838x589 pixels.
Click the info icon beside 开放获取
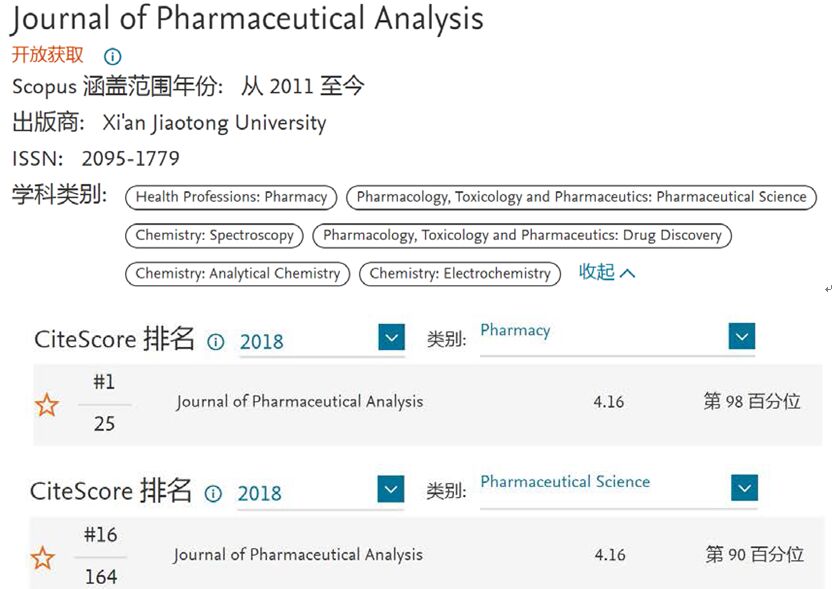coord(112,56)
